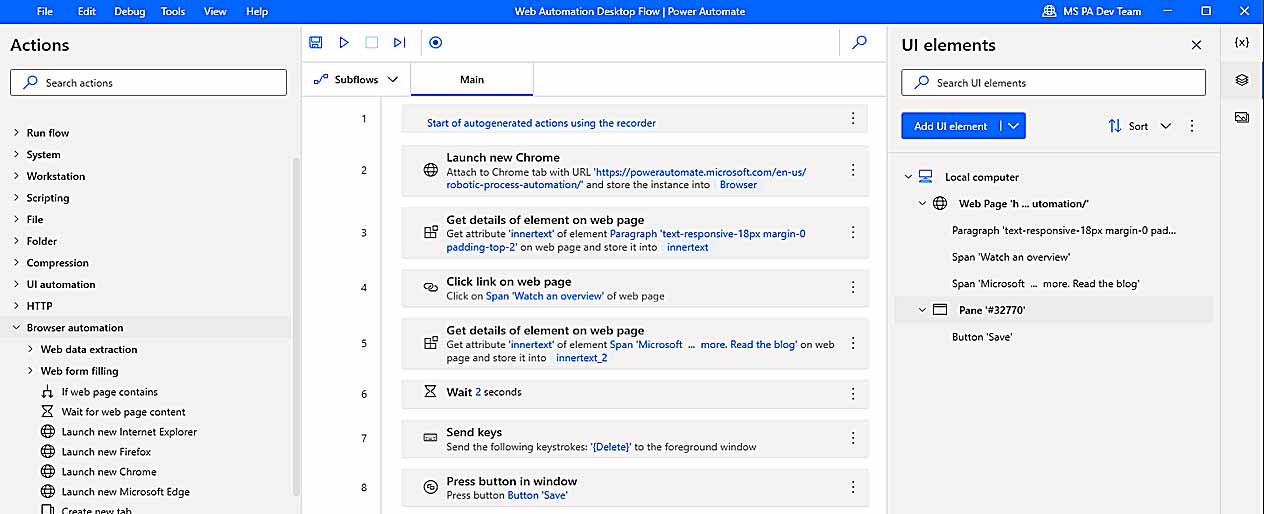The height and width of the screenshot is (514, 1264).
Task: Open more options for Send keys step
Action: pos(853,438)
